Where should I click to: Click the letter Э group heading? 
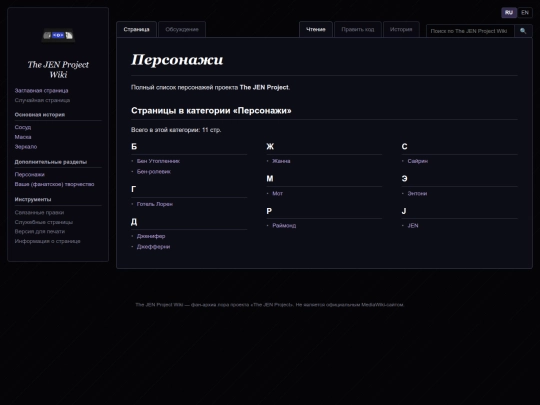404,178
